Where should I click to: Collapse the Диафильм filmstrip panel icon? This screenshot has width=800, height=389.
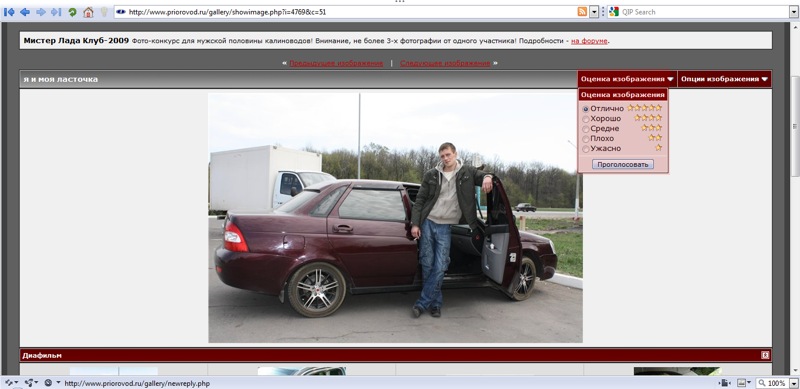pos(765,355)
